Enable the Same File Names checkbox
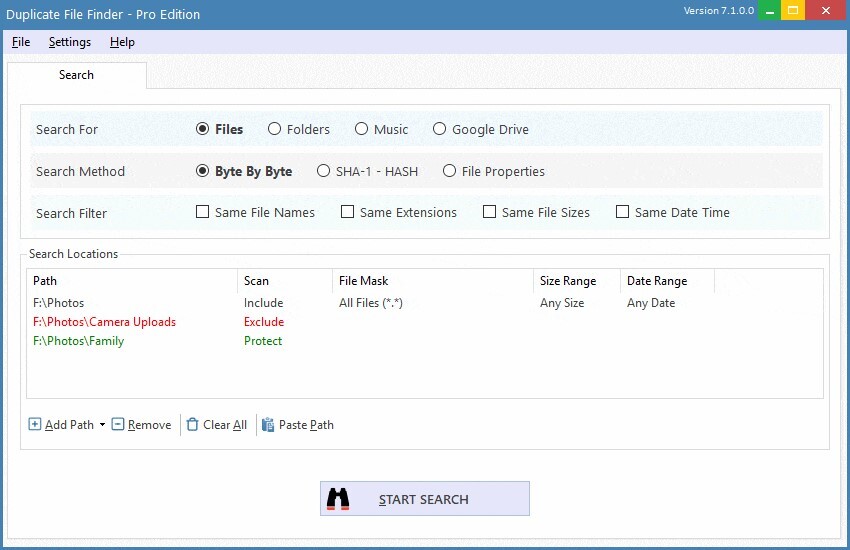This screenshot has height=550, width=850. click(x=203, y=212)
